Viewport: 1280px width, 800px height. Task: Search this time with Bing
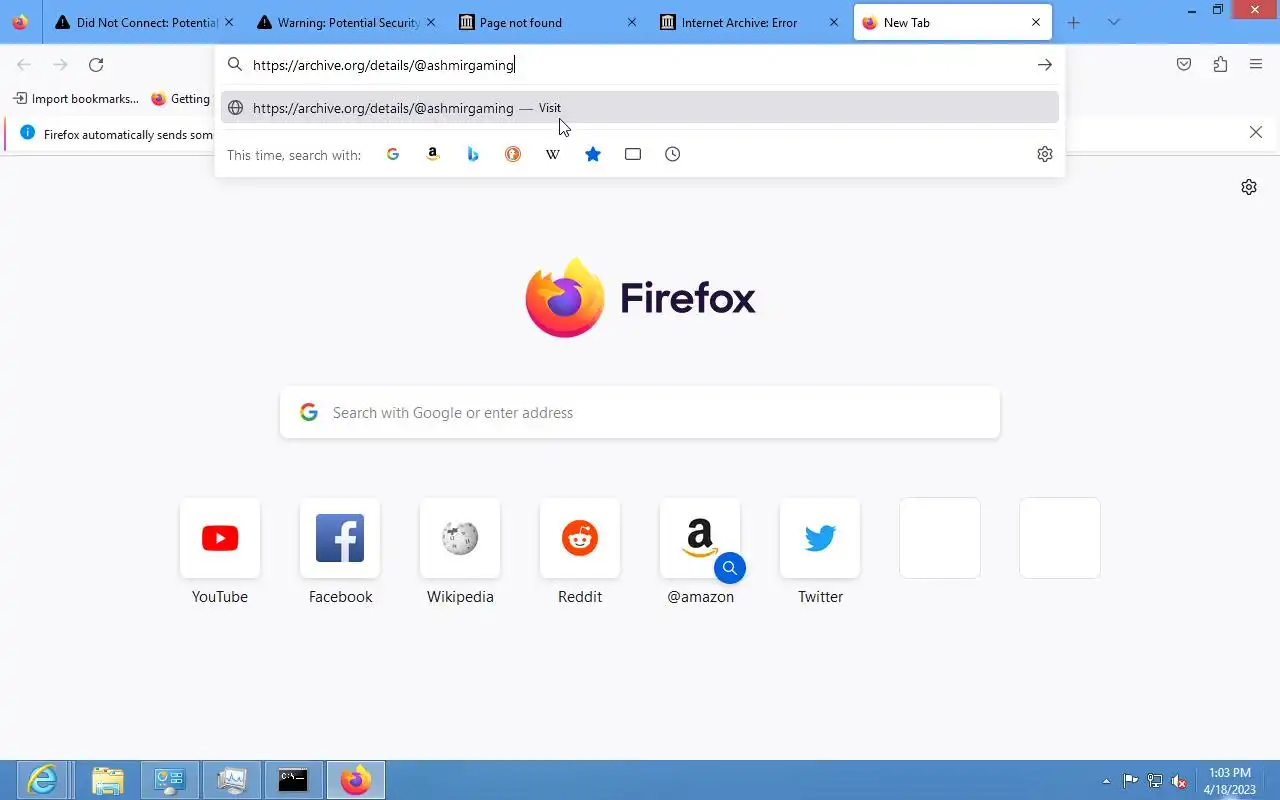click(473, 154)
